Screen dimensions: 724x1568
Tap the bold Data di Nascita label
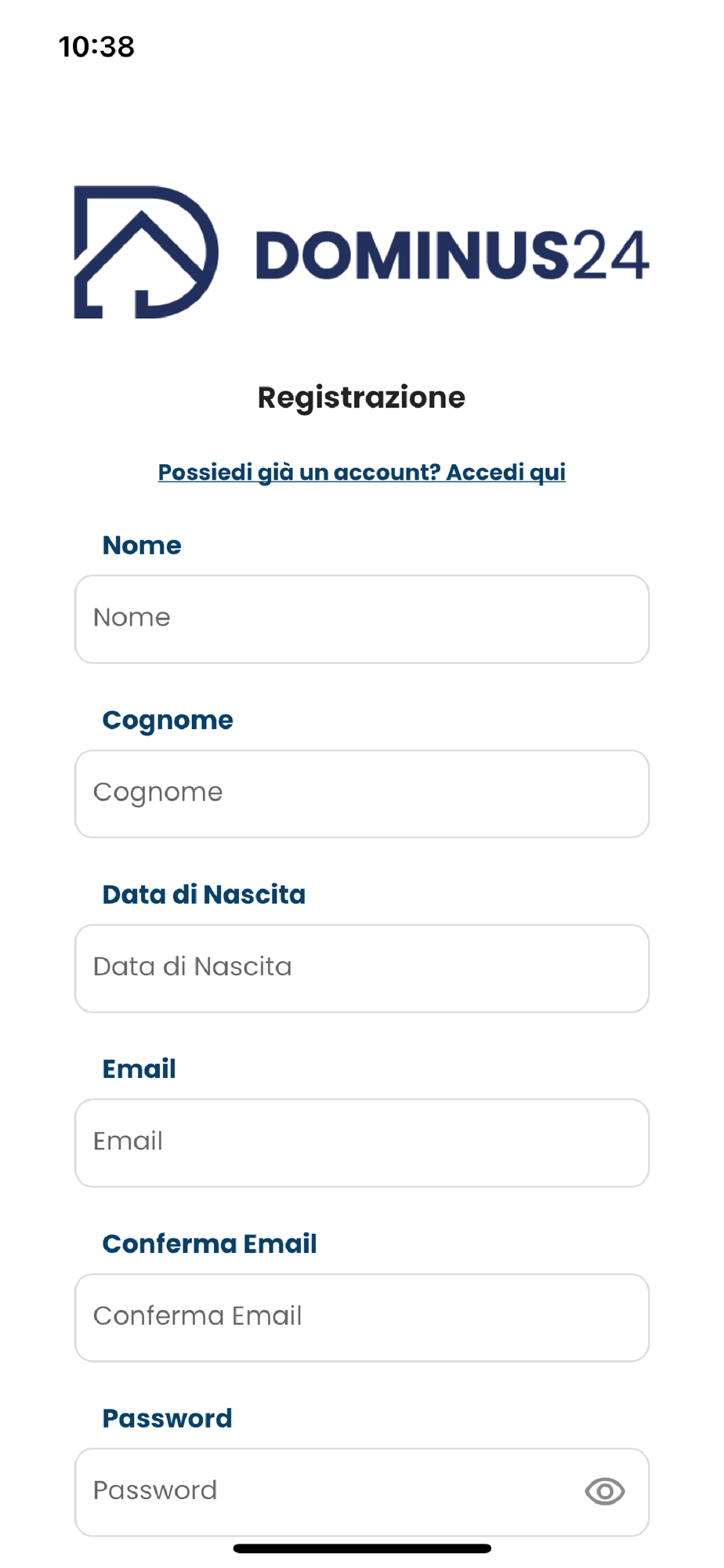click(204, 895)
